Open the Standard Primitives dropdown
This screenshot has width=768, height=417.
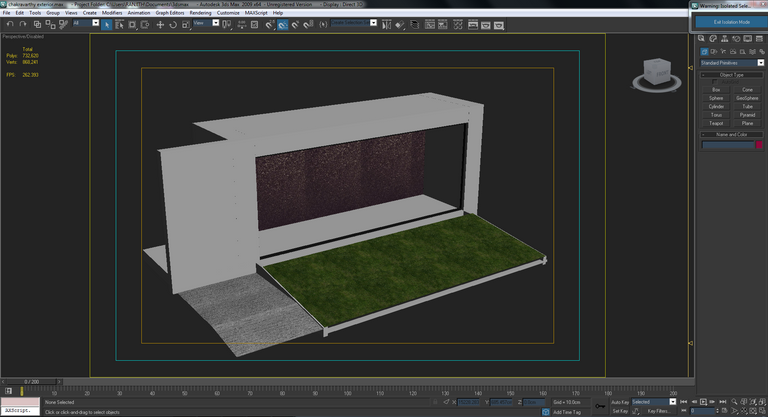coord(731,62)
